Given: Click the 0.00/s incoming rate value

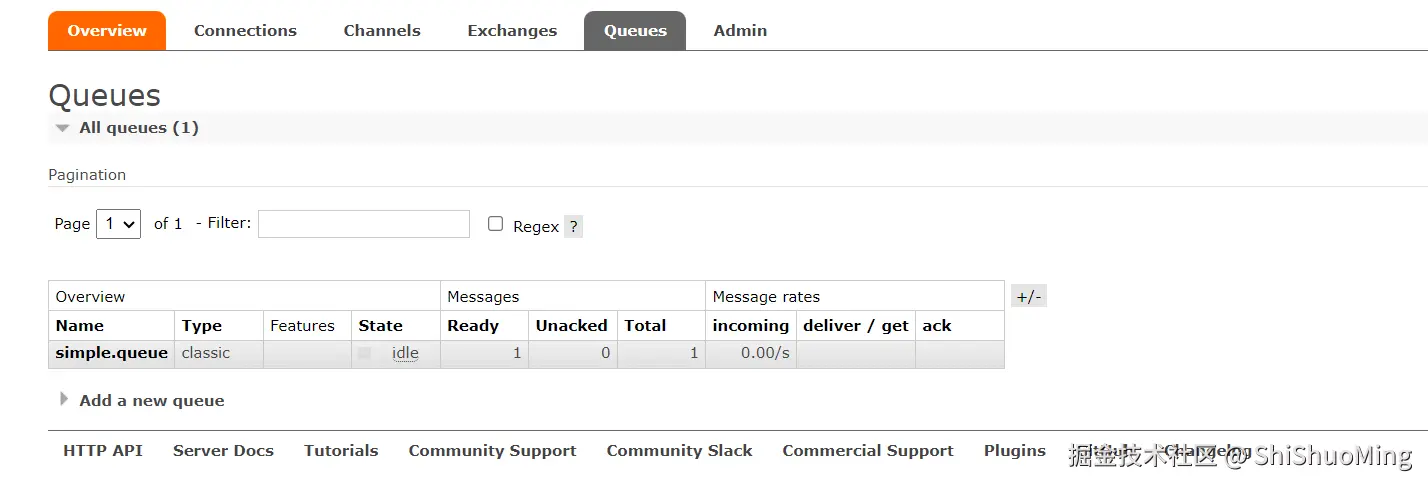Looking at the screenshot, I should coord(765,353).
